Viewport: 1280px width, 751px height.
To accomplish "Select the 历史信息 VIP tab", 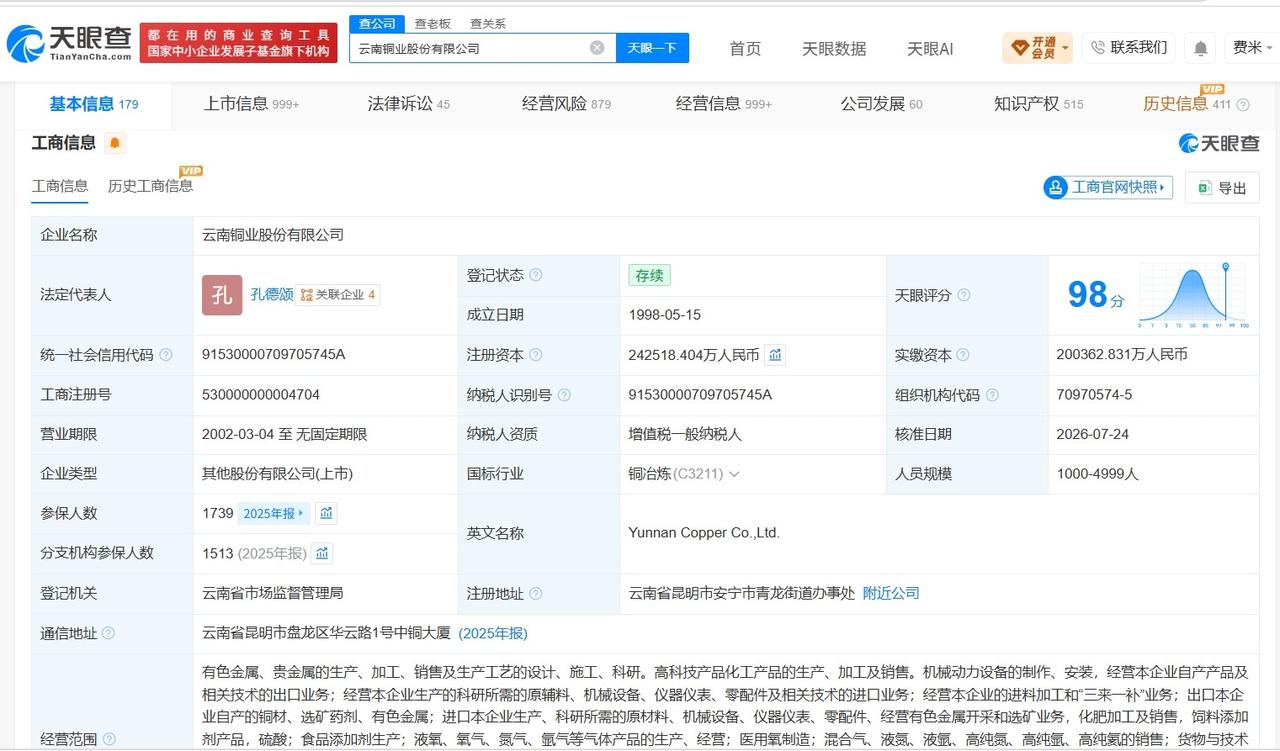I will click(x=1187, y=104).
